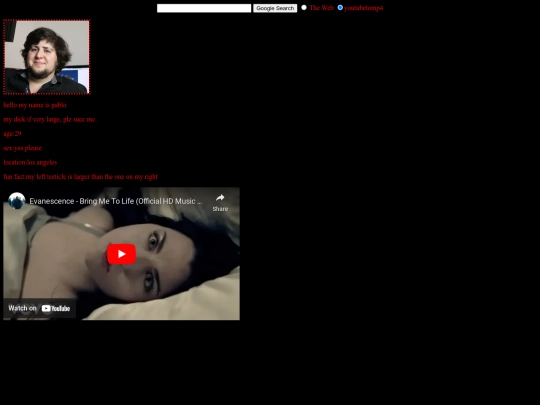Click the Evanescence channel avatar icon
The image size is (540, 405).
(17, 201)
